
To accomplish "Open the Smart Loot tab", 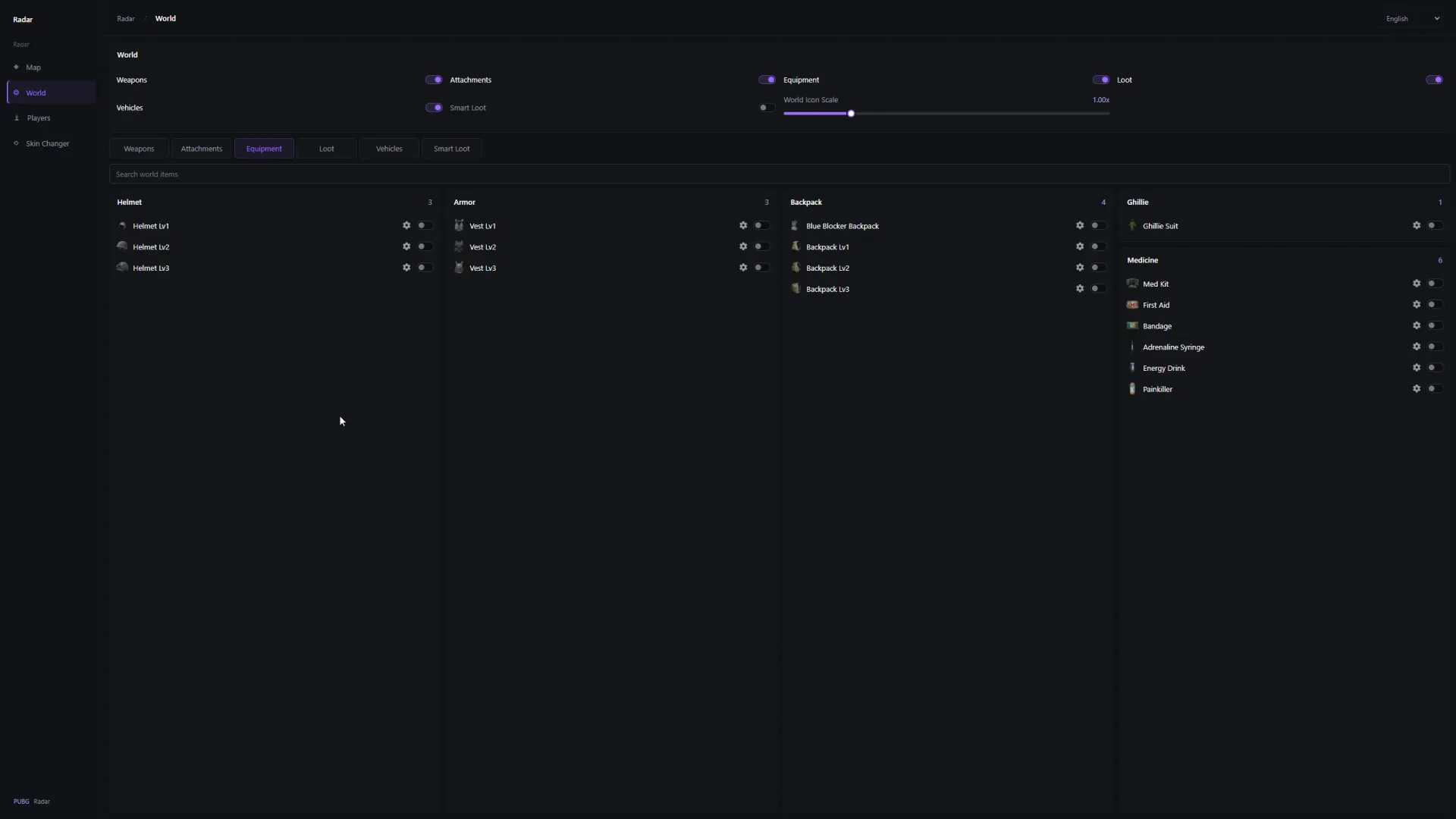I will [x=452, y=149].
